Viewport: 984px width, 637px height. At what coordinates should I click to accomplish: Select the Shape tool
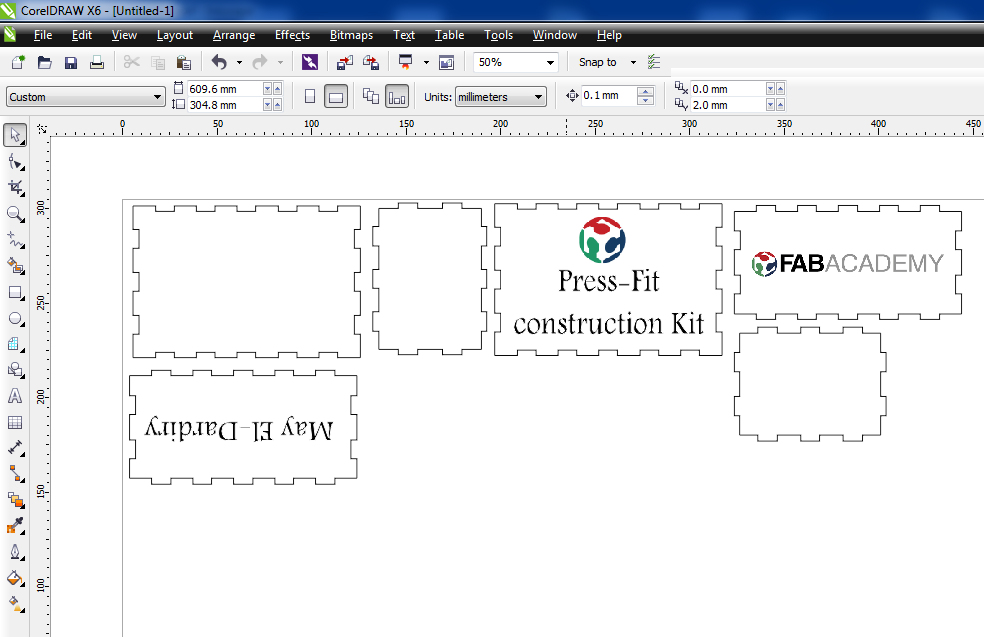click(15, 162)
